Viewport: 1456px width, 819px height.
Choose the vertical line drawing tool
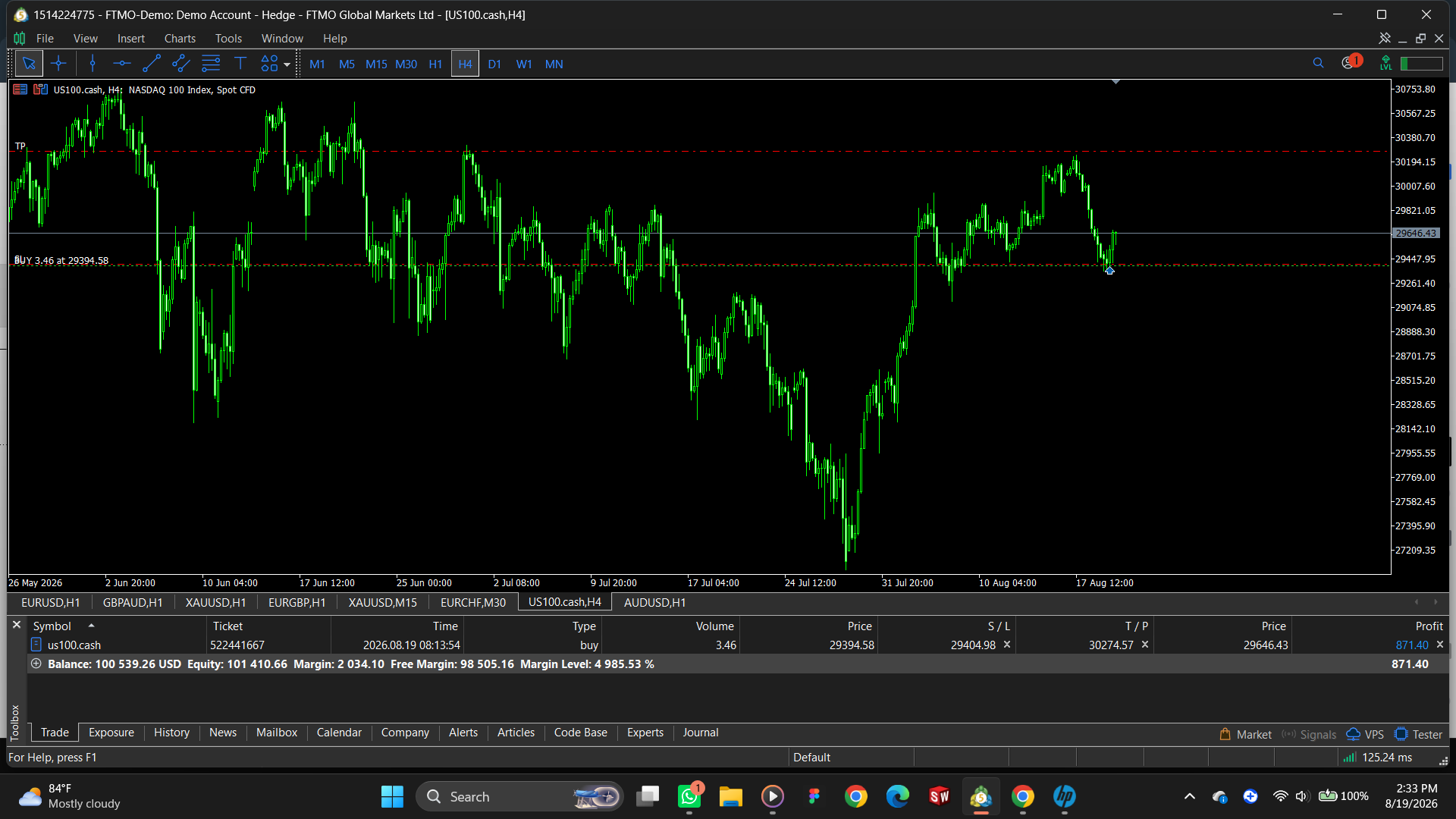pyautogui.click(x=93, y=64)
